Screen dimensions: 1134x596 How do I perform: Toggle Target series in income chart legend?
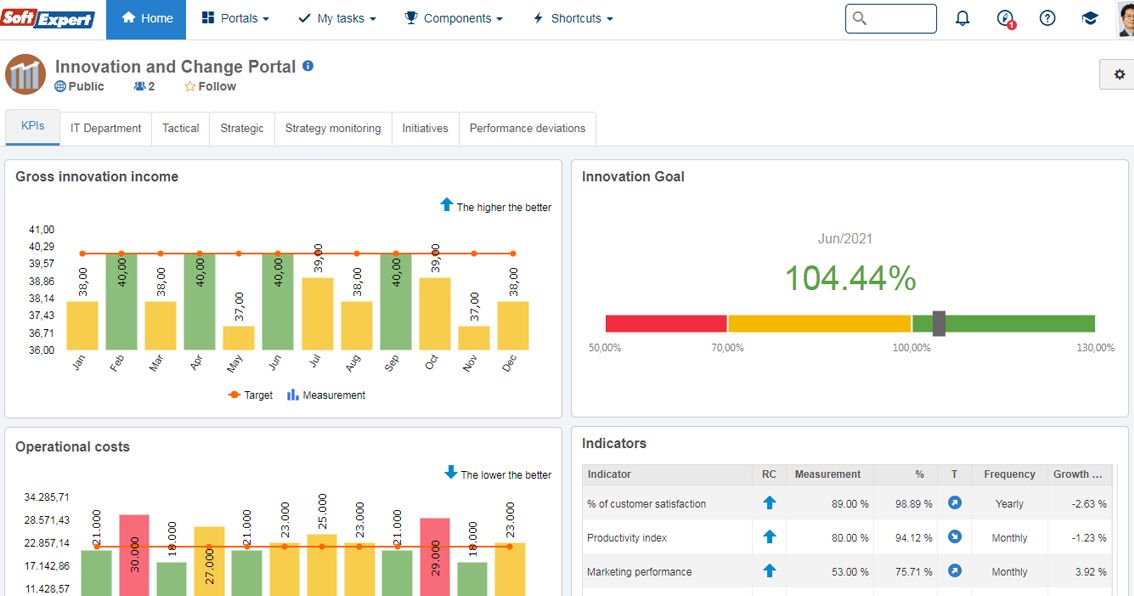pyautogui.click(x=250, y=395)
